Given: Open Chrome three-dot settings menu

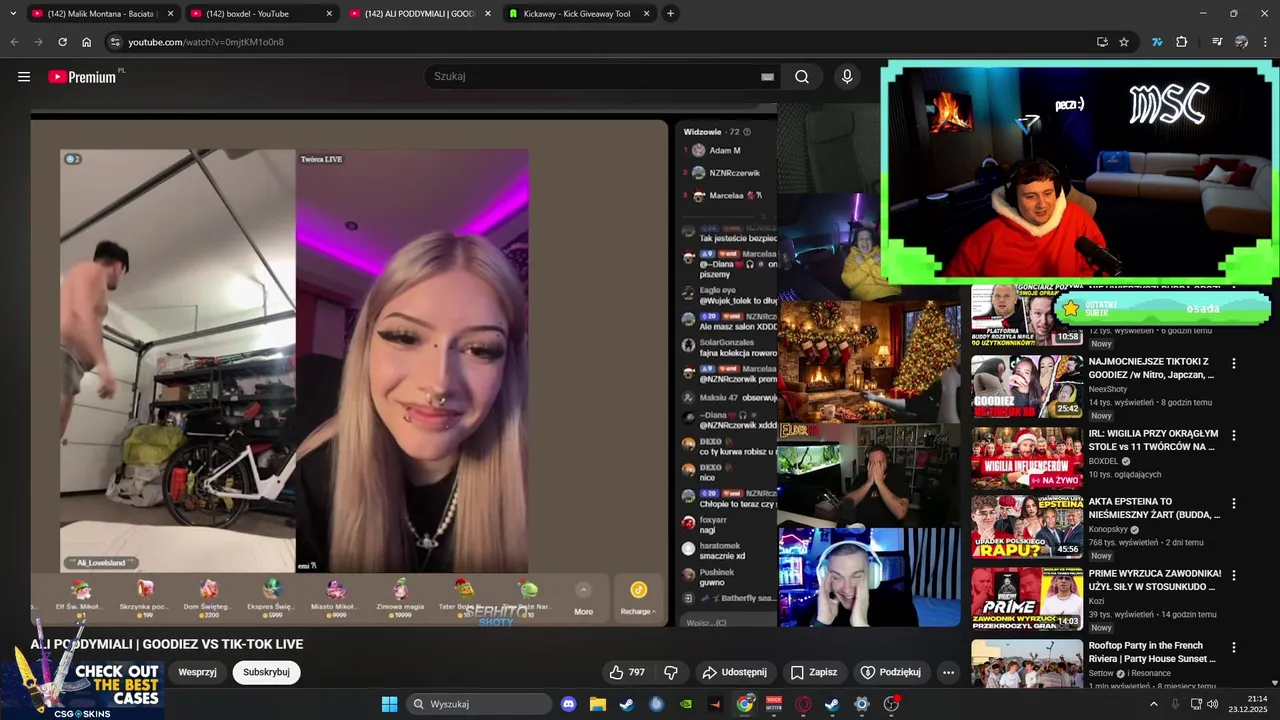Looking at the screenshot, I should pyautogui.click(x=1265, y=42).
